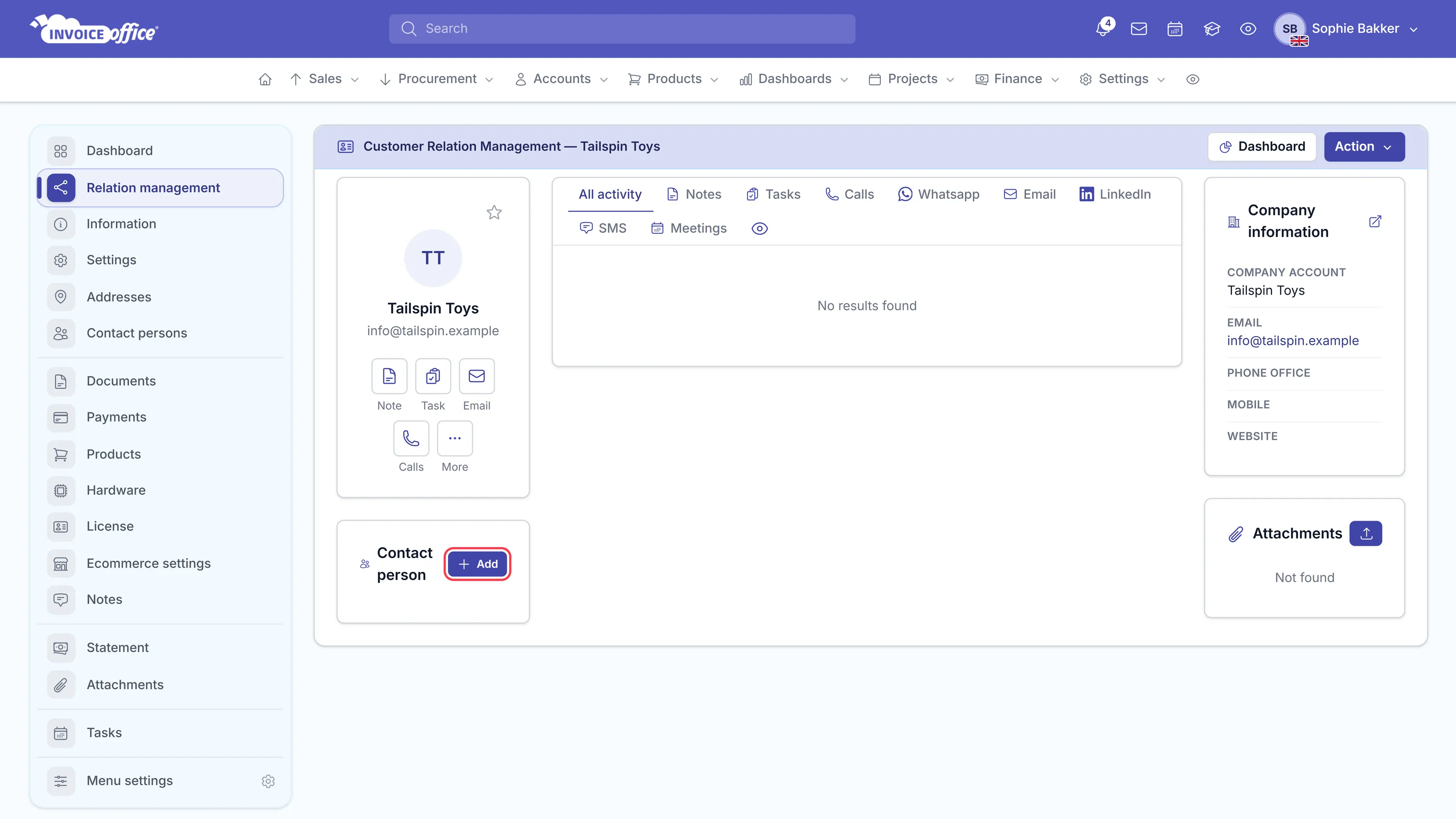1456x819 pixels.
Task: Expand the Finance menu
Action: [1017, 79]
